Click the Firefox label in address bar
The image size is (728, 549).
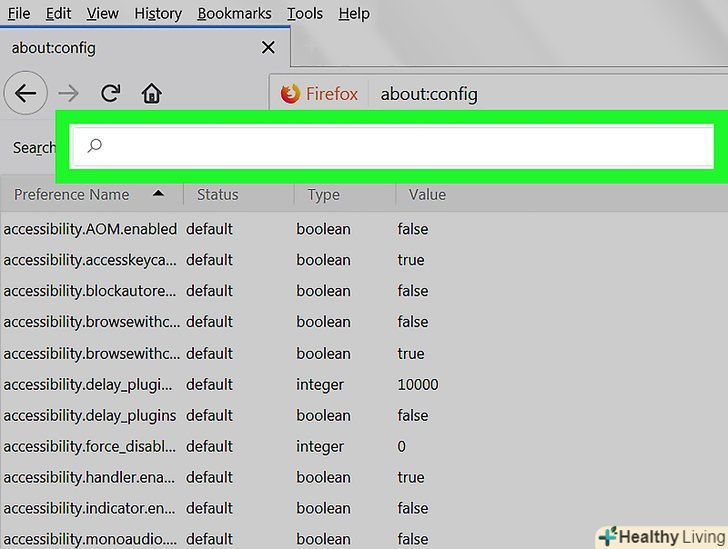332,94
